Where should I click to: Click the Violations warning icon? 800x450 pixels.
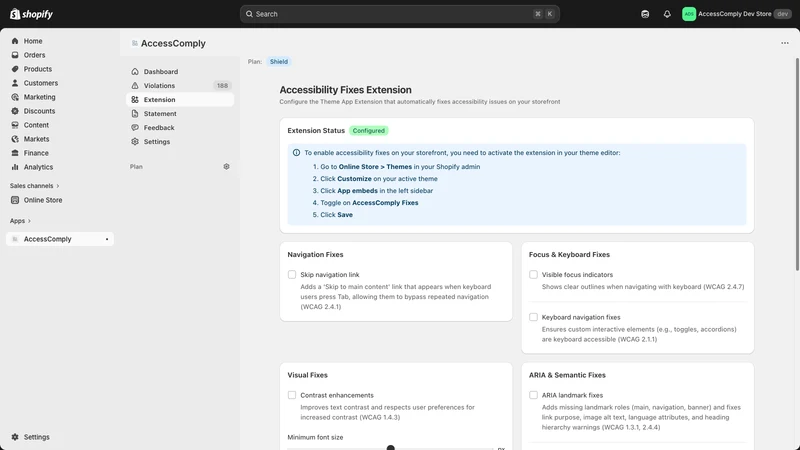click(x=135, y=86)
